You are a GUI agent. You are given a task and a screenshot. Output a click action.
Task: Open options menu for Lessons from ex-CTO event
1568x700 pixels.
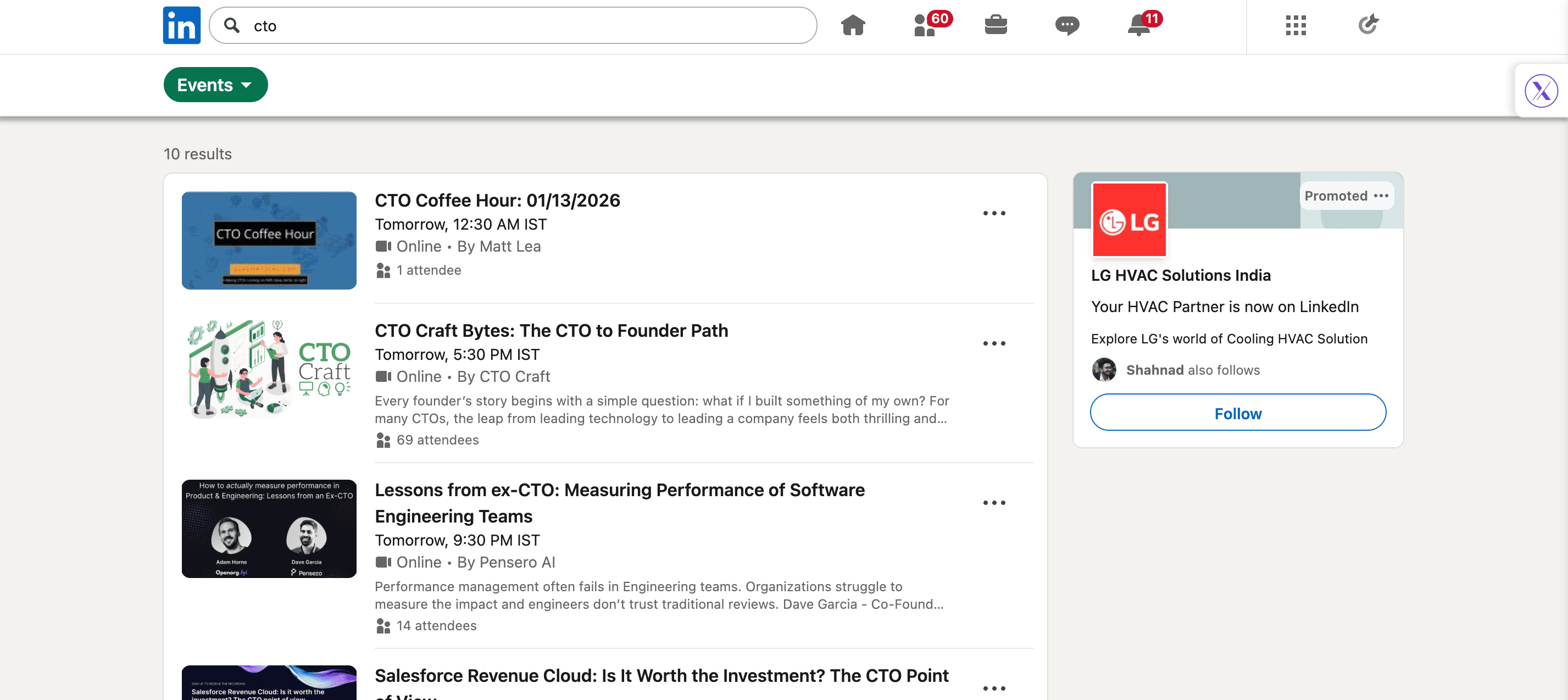994,503
